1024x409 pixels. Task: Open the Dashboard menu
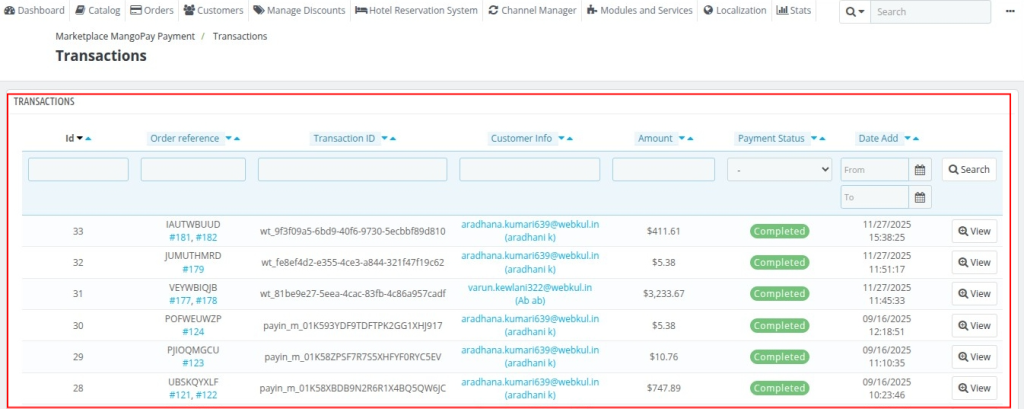point(34,10)
